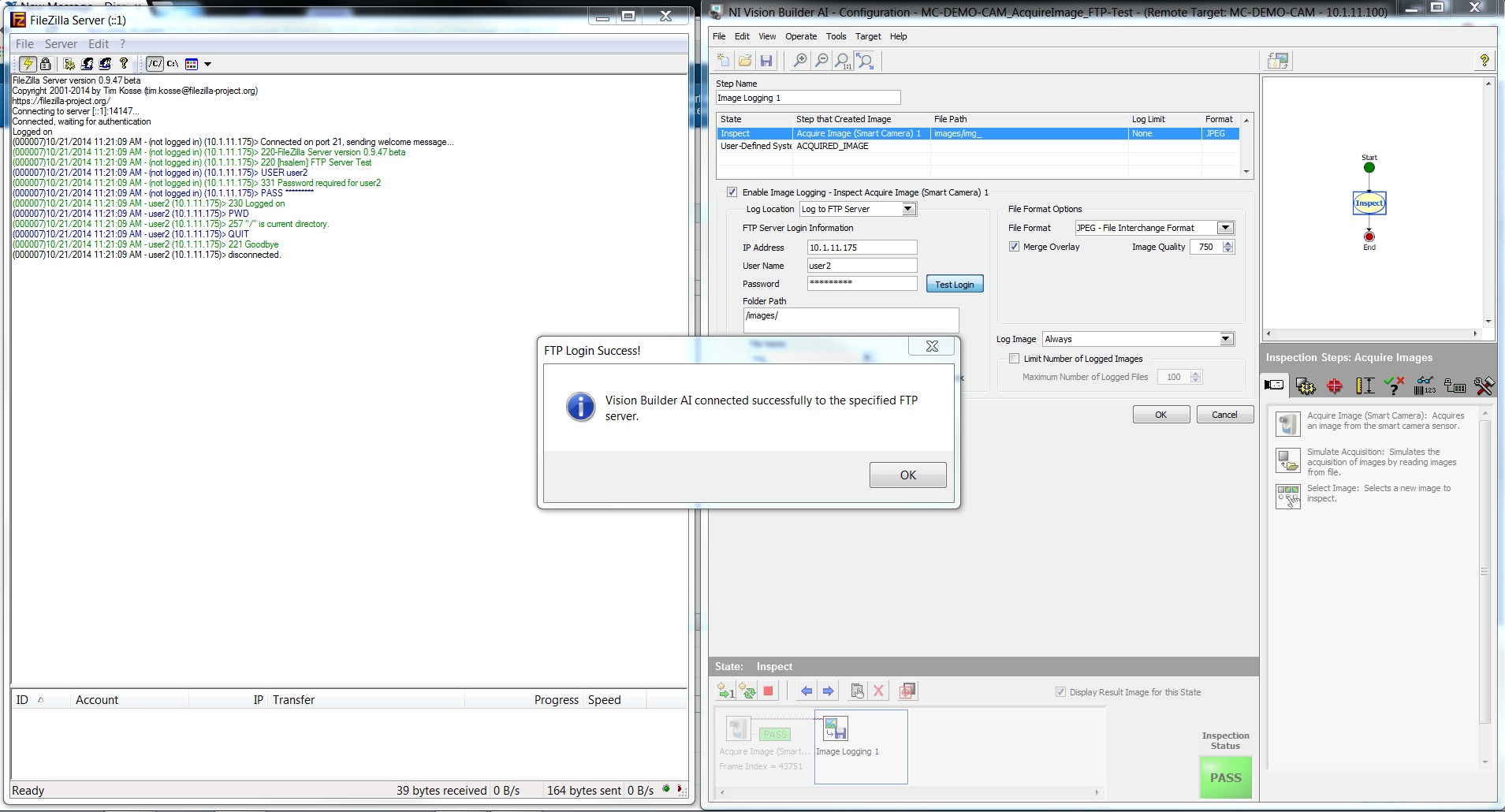1505x812 pixels.
Task: Click the context help question mark in Vision Builder
Action: point(1485,61)
